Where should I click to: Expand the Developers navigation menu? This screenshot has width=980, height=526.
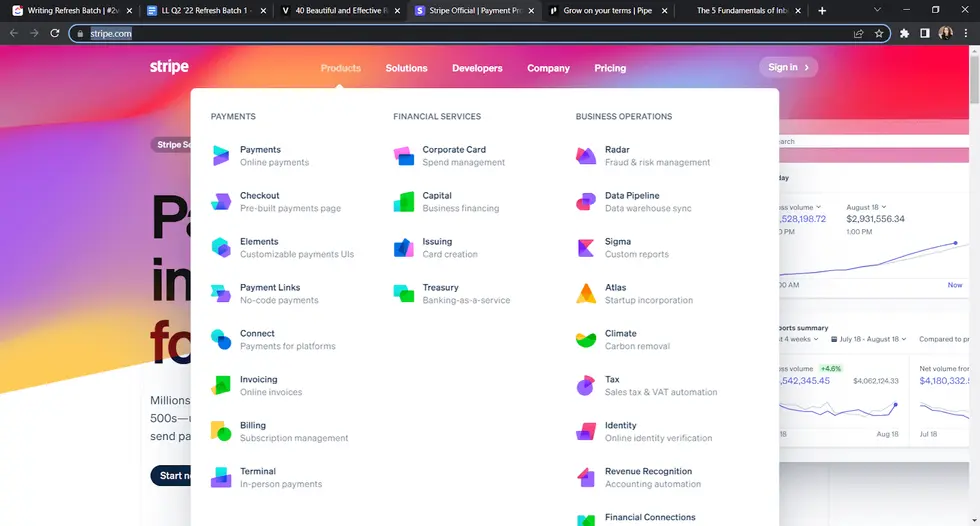point(477,68)
